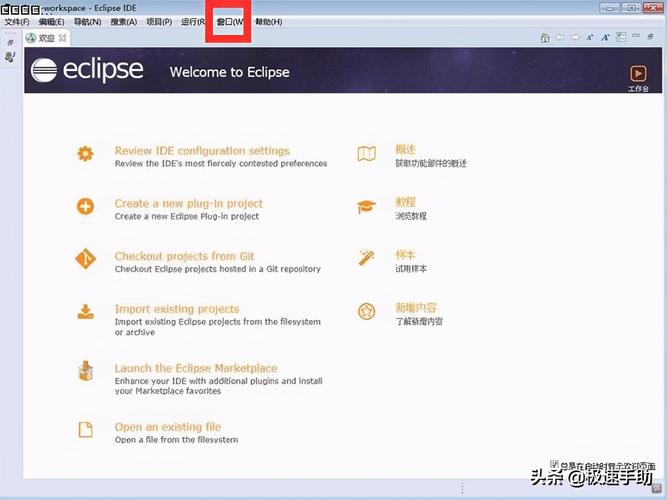The width and height of the screenshot is (667, 500).
Task: Enlarge the welcome page font size
Action: click(605, 37)
